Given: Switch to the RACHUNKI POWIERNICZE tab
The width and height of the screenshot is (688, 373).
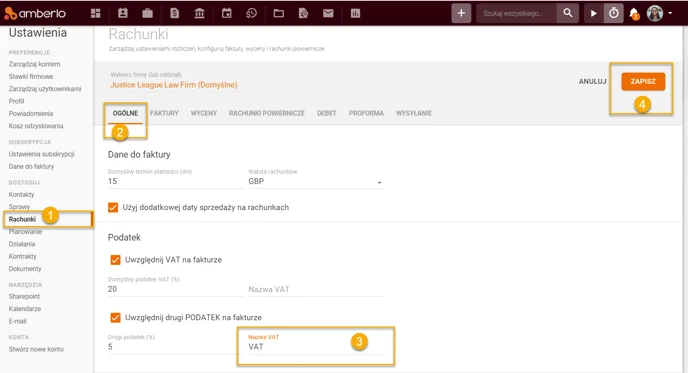Looking at the screenshot, I should (x=267, y=113).
